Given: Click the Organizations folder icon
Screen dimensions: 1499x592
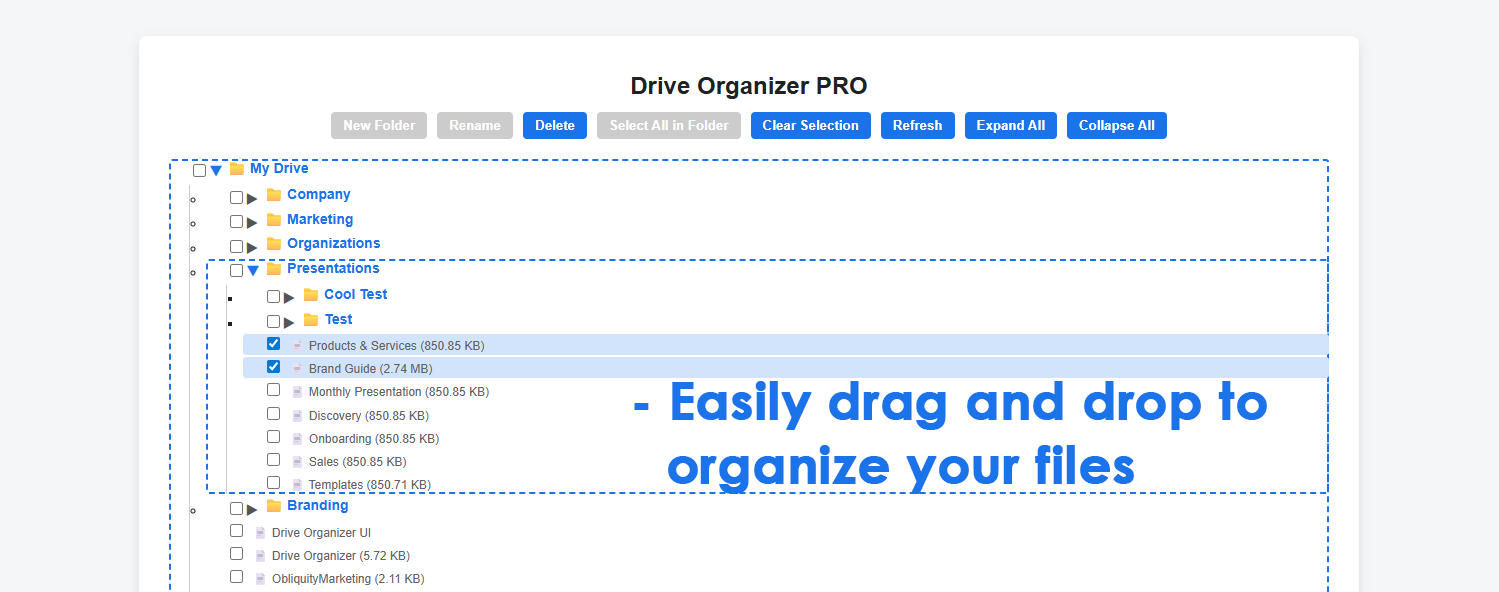Looking at the screenshot, I should click(x=274, y=243).
